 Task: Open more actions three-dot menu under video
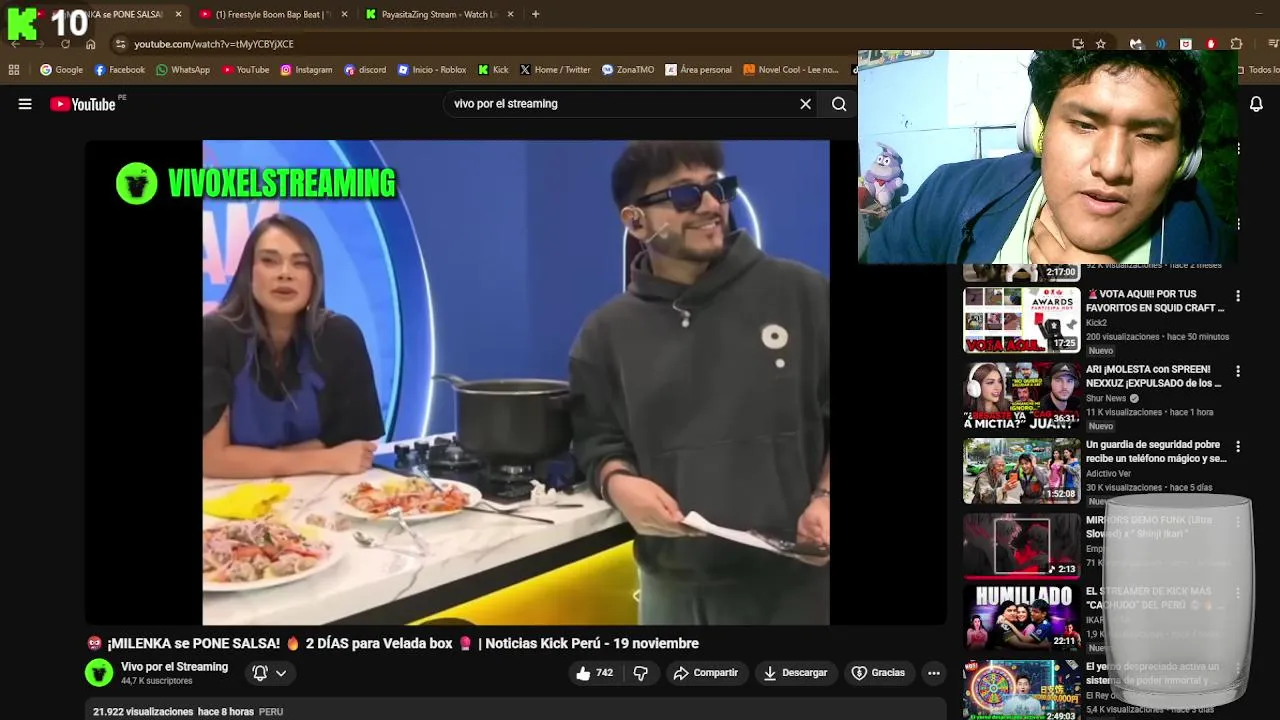(x=934, y=673)
